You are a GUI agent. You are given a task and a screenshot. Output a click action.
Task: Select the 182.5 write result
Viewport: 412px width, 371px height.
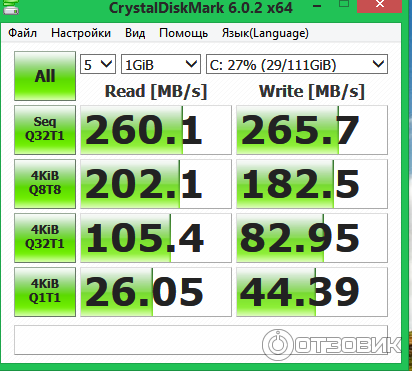[312, 184]
